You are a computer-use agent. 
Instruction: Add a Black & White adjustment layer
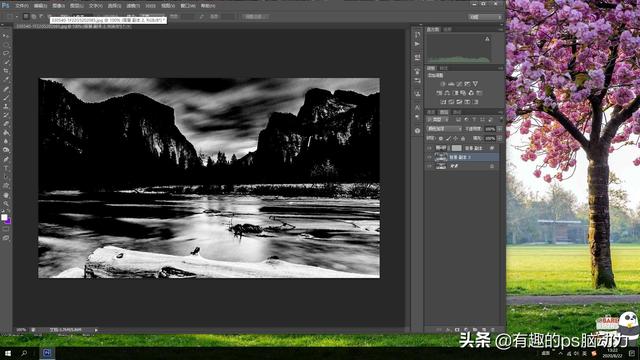click(455, 93)
